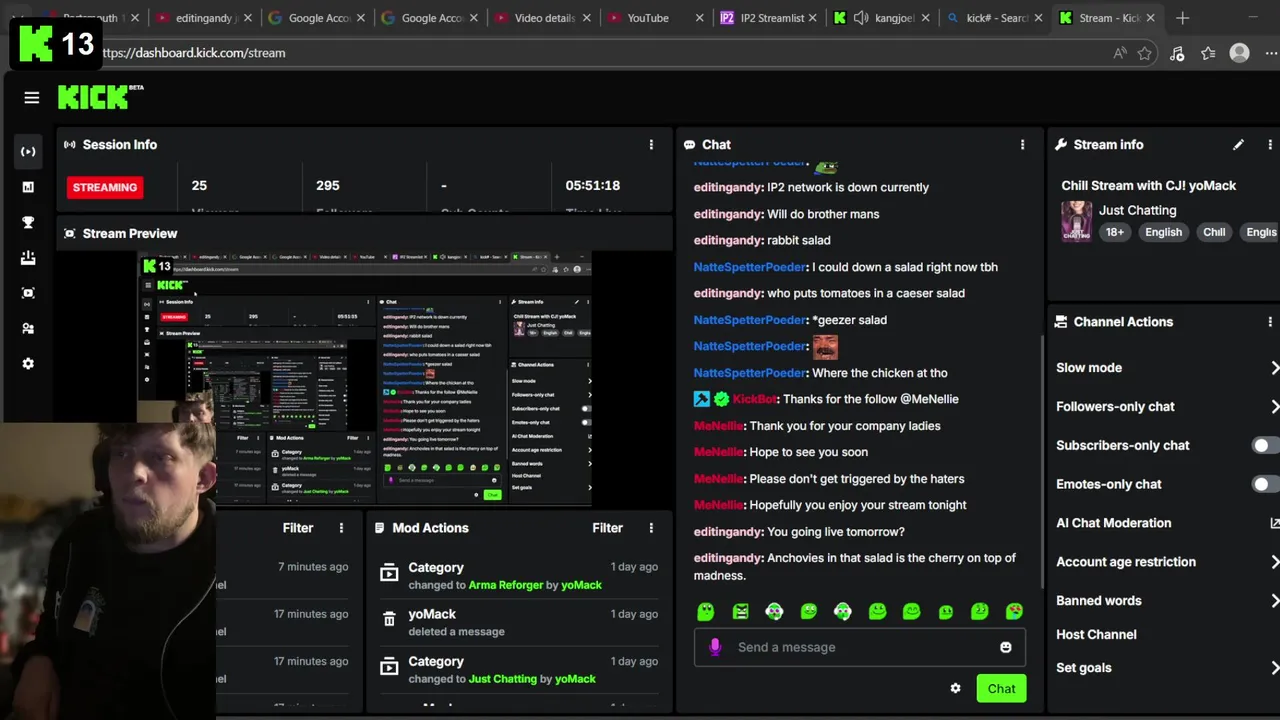Open the browser profile avatar
Image resolution: width=1280 pixels, height=720 pixels.
click(x=1240, y=53)
